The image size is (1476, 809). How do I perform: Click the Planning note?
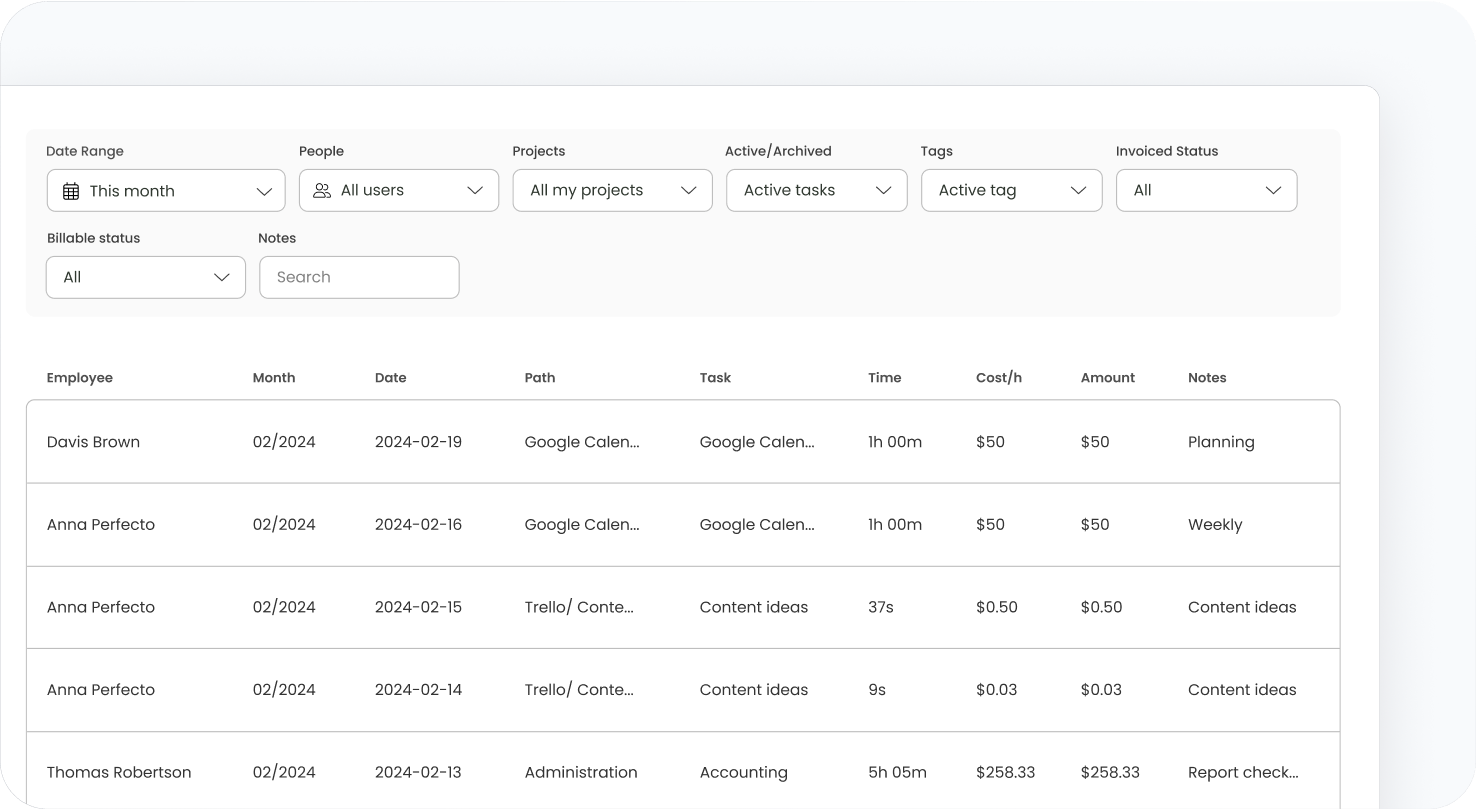tap(1221, 442)
